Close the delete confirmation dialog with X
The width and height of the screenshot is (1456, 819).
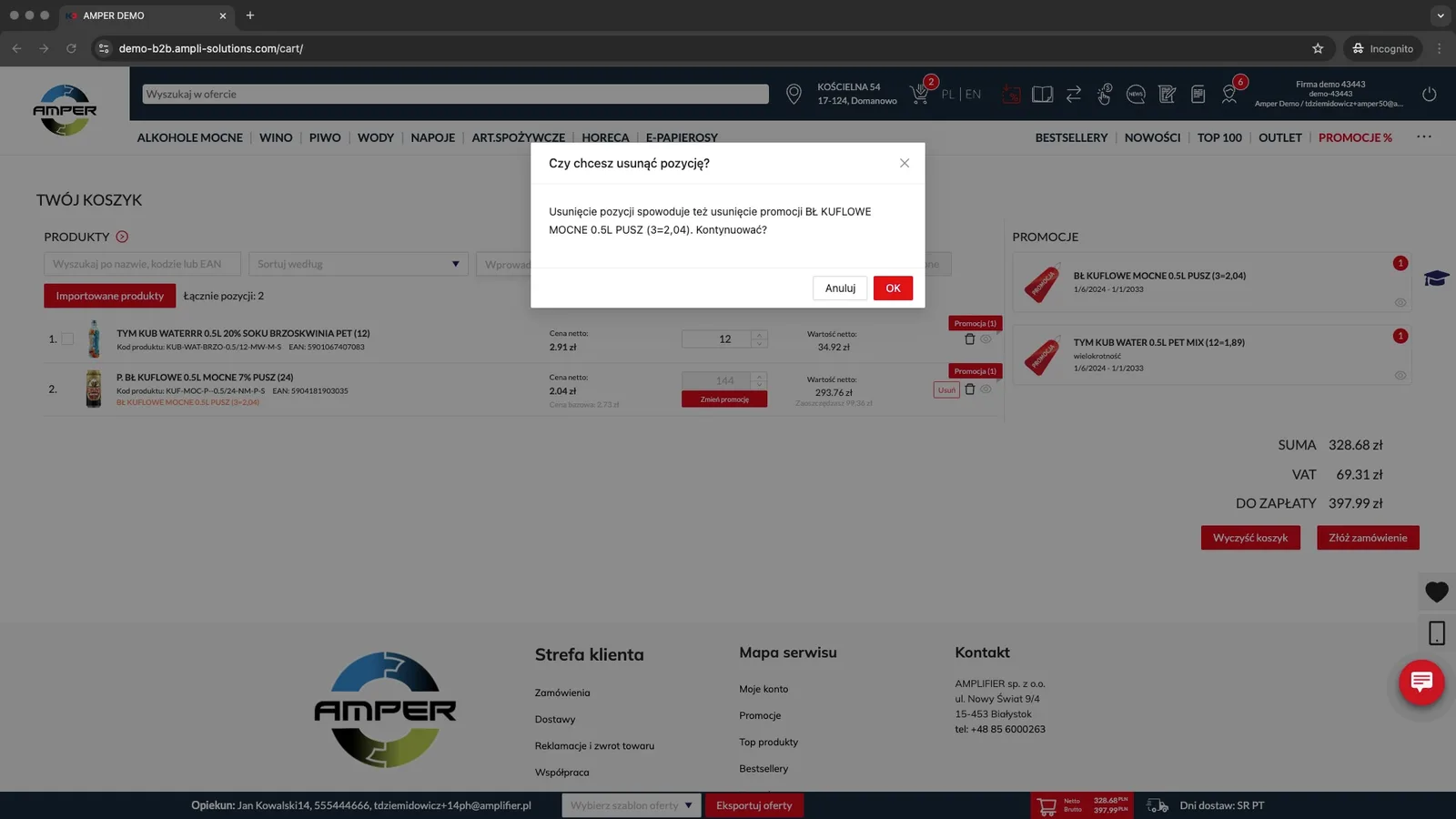904,163
